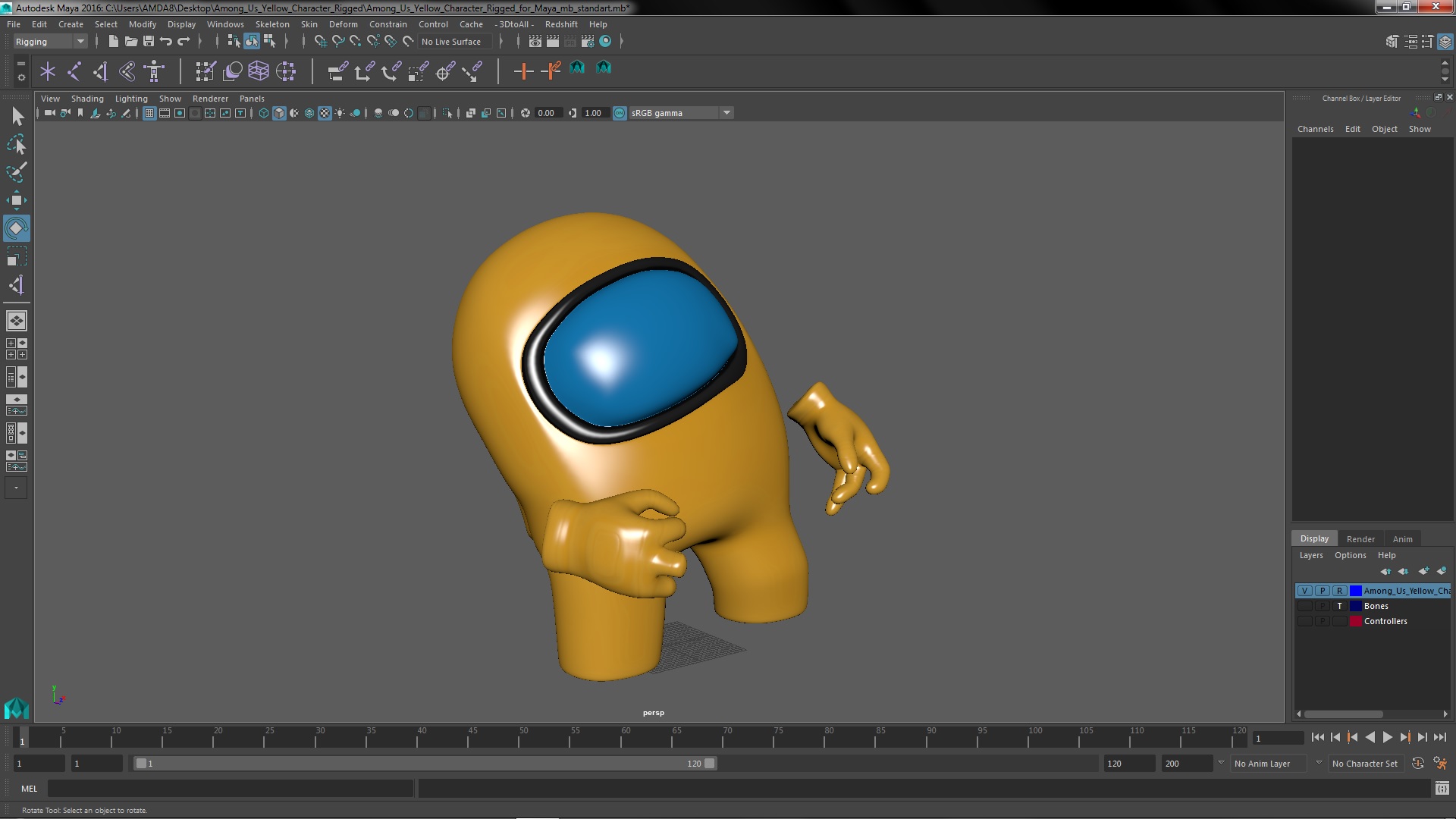Activate the Move tool in the toolbox
This screenshot has height=819, width=1456.
17,200
